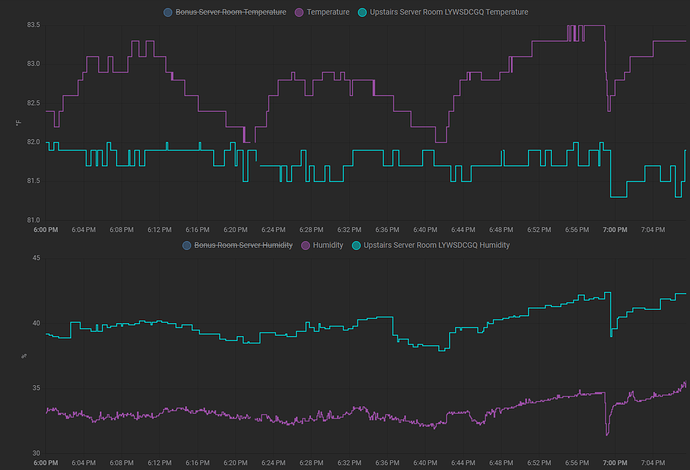Click the purple circle beside Humidity legend
690x470 pixels.
[x=305, y=245]
